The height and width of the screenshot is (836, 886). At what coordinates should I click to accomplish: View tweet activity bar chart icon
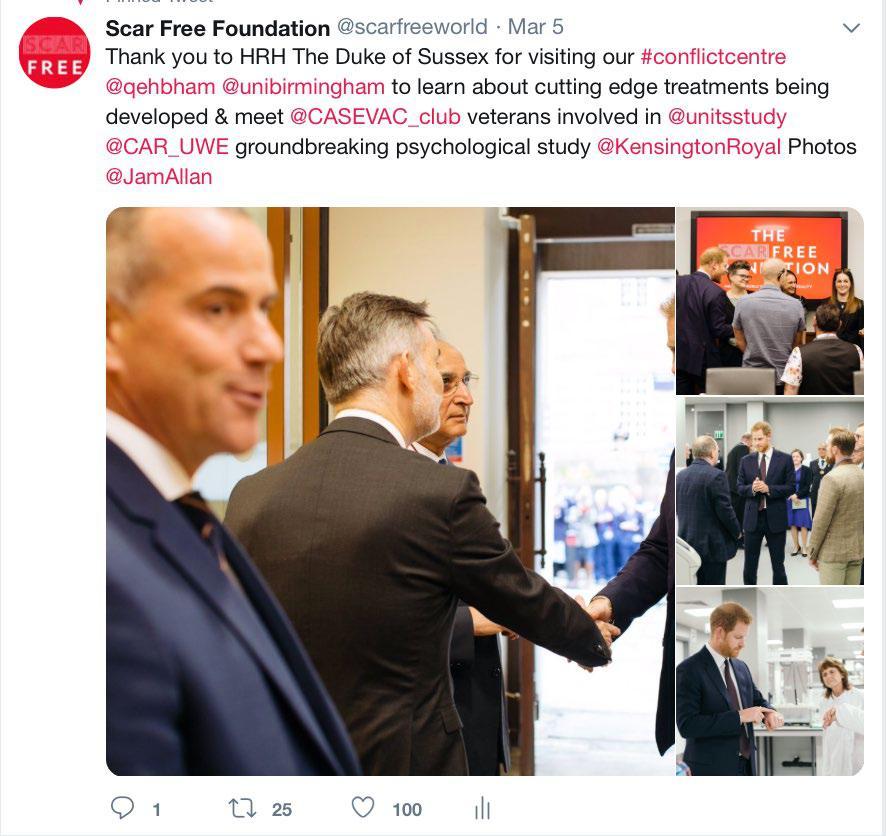click(x=482, y=808)
